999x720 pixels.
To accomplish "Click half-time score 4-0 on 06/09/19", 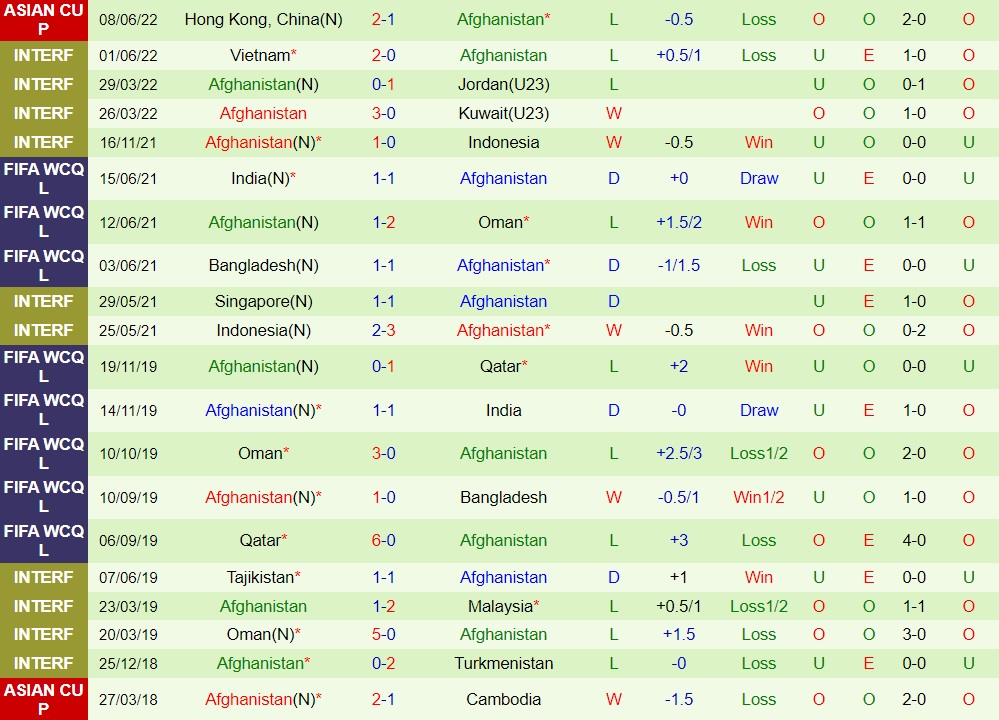I will tap(914, 540).
